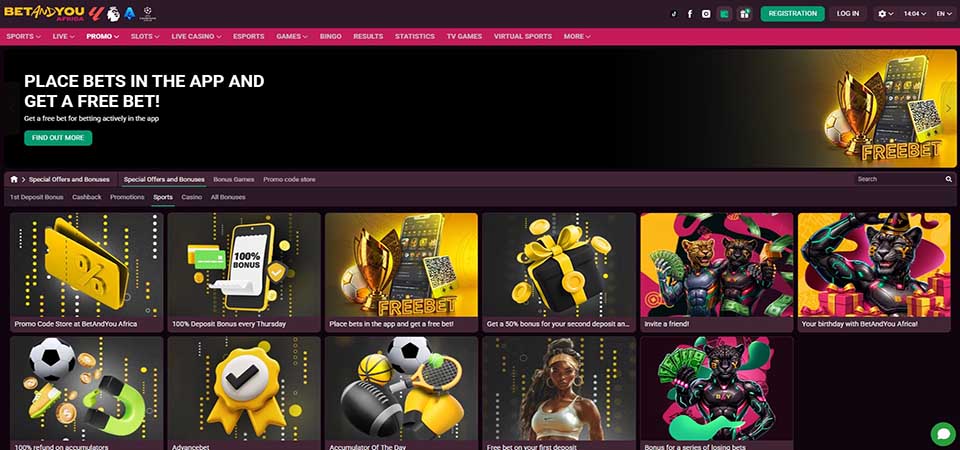Click the gift bonus icon in header
Screen dimensions: 960x450
click(744, 13)
